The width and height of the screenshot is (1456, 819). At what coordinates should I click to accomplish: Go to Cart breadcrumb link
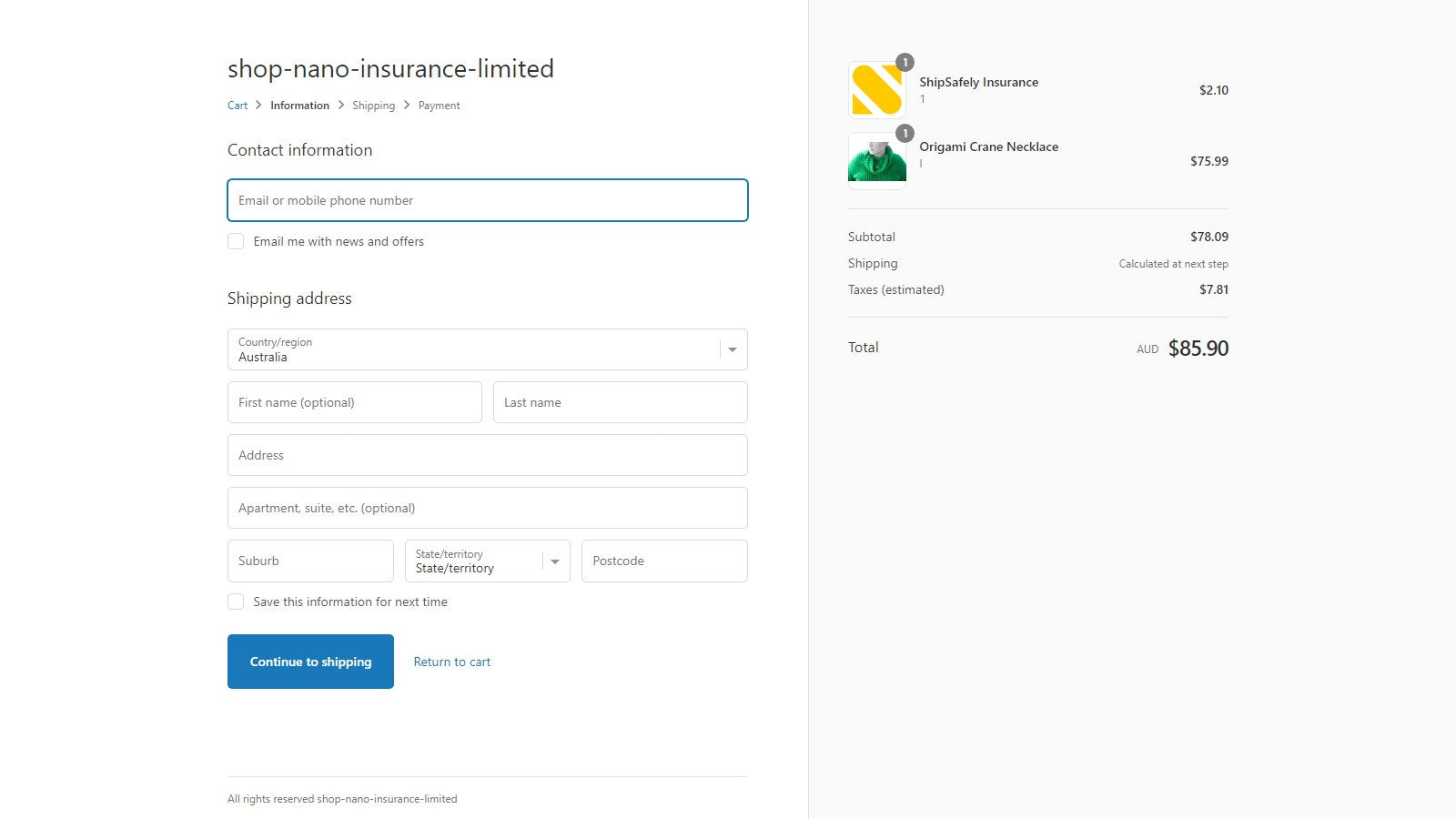pos(238,106)
